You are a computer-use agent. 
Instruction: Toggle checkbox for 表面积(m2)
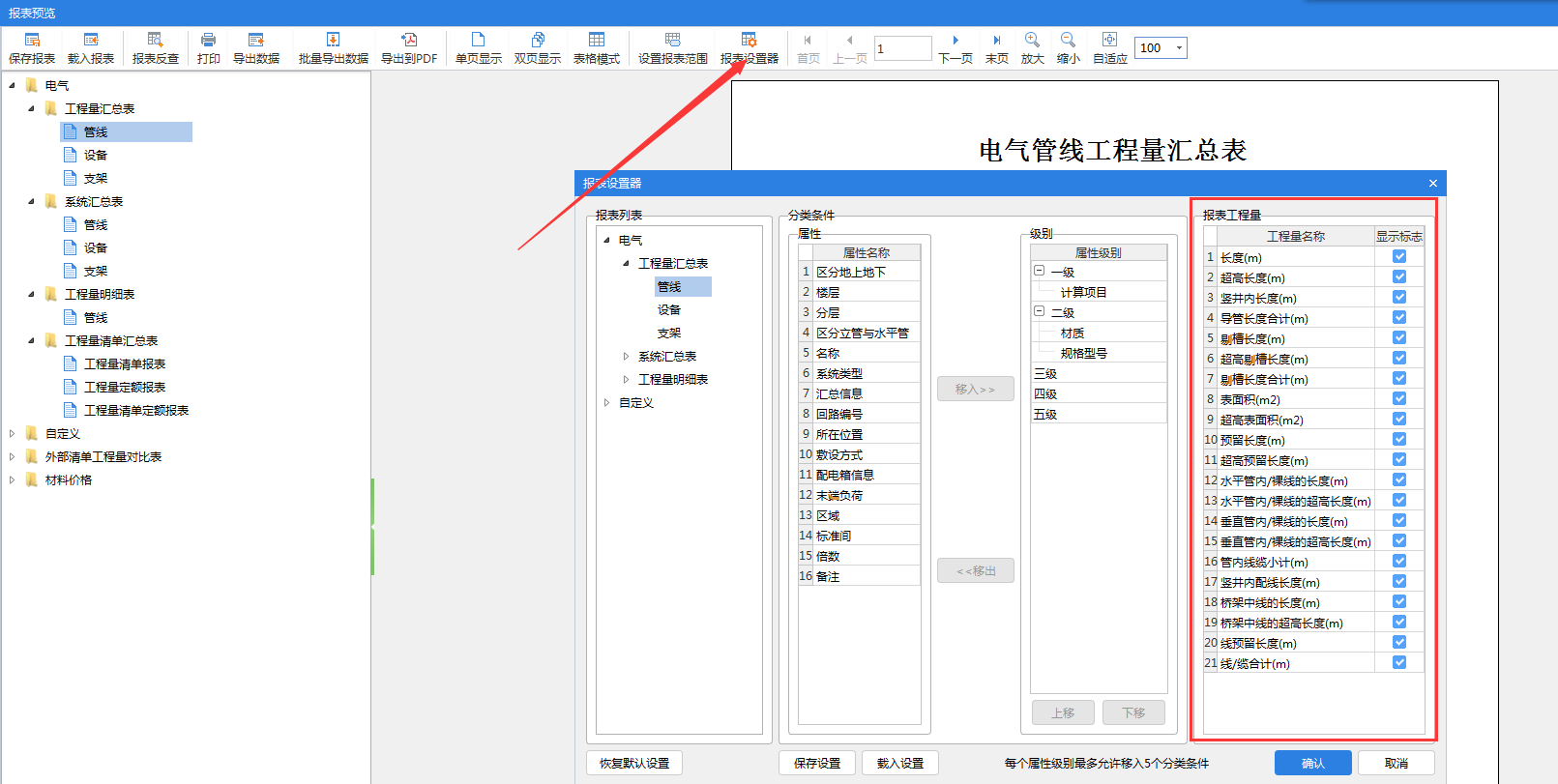1399,399
